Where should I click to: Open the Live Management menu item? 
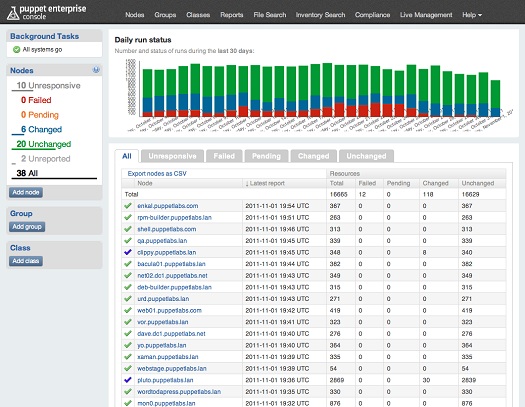tap(426, 15)
